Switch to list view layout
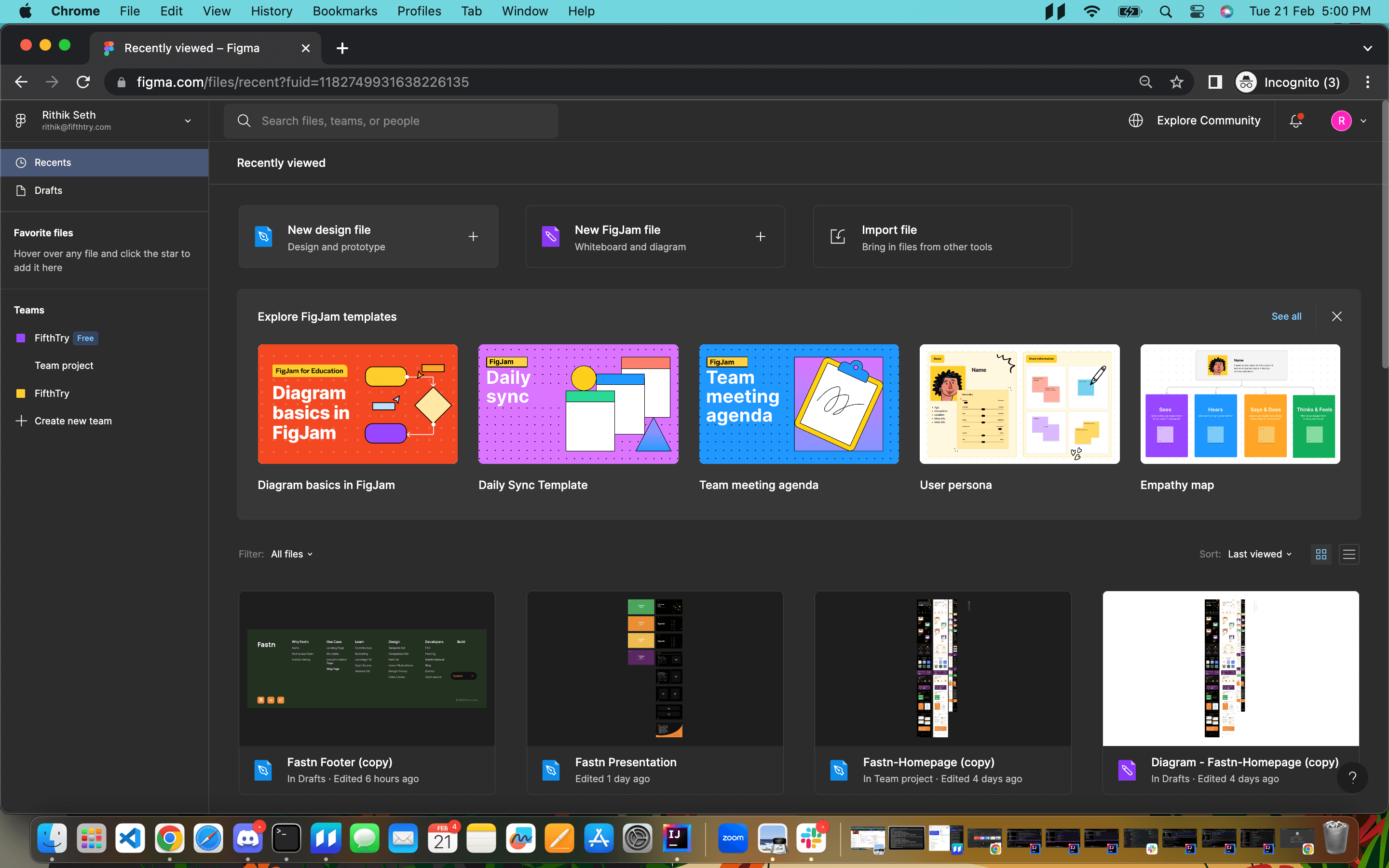The width and height of the screenshot is (1389, 868). click(1349, 554)
